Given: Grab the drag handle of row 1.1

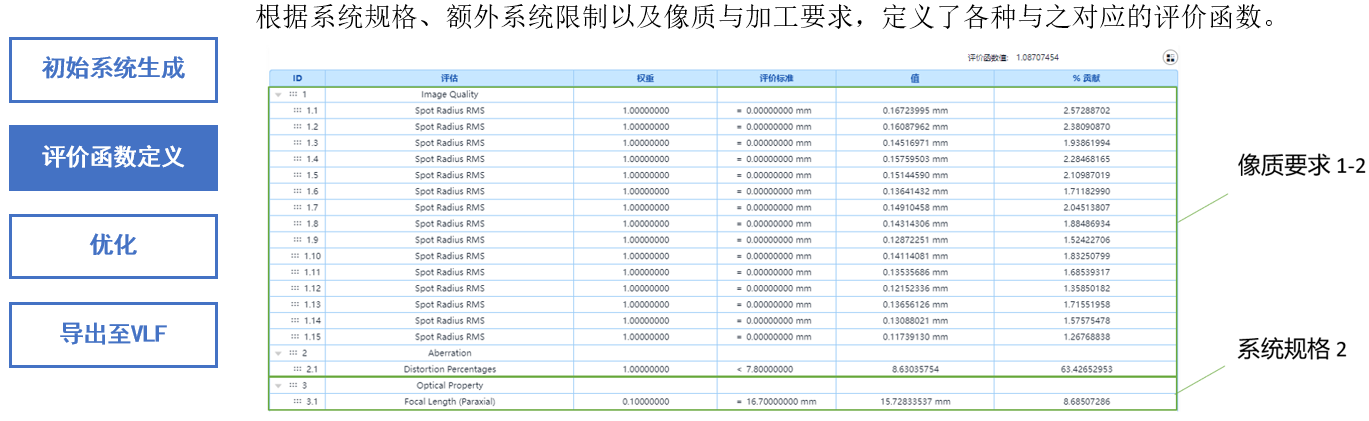Looking at the screenshot, I should click(297, 111).
